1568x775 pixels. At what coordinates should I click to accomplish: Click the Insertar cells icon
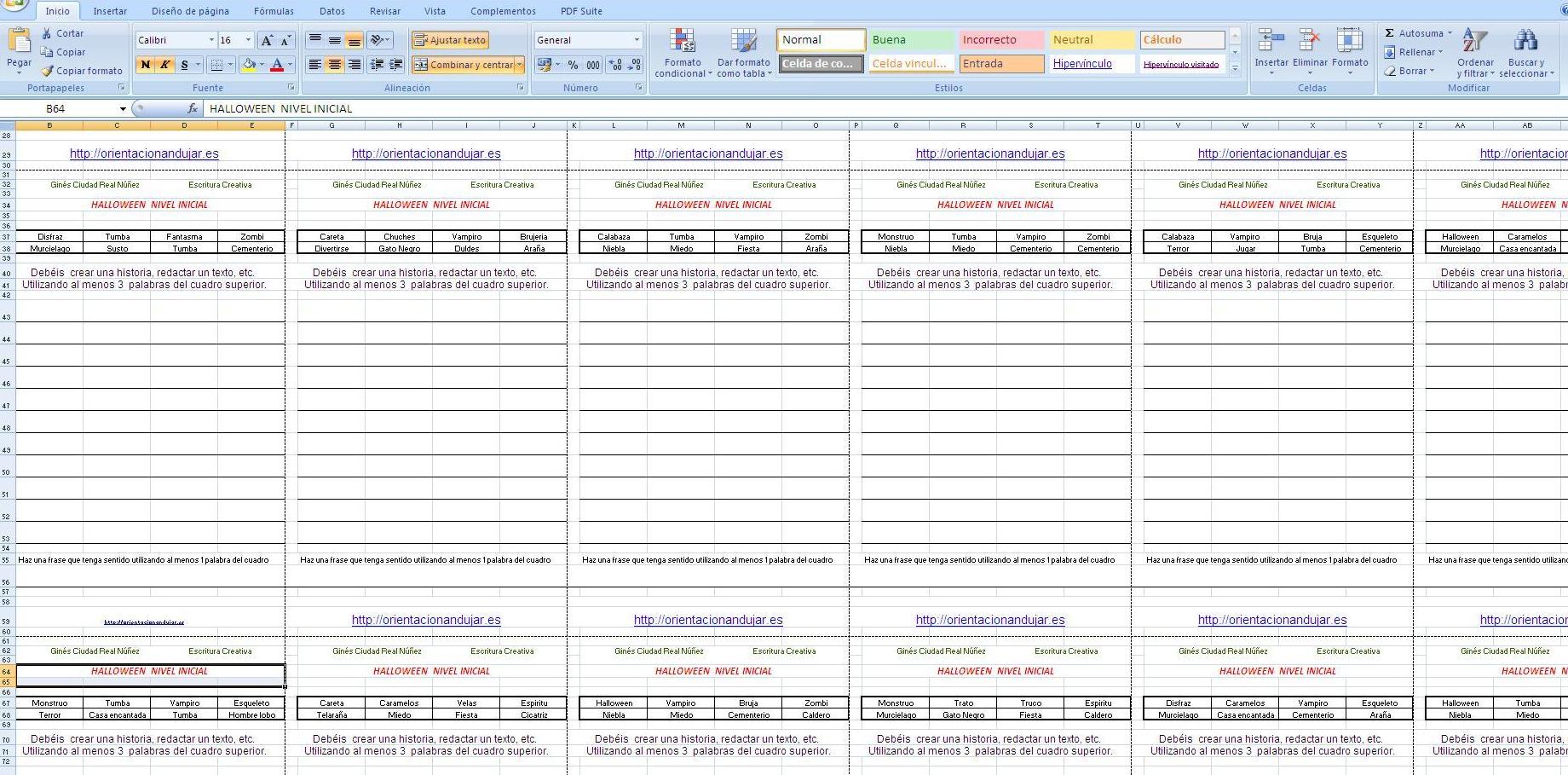(x=1271, y=43)
